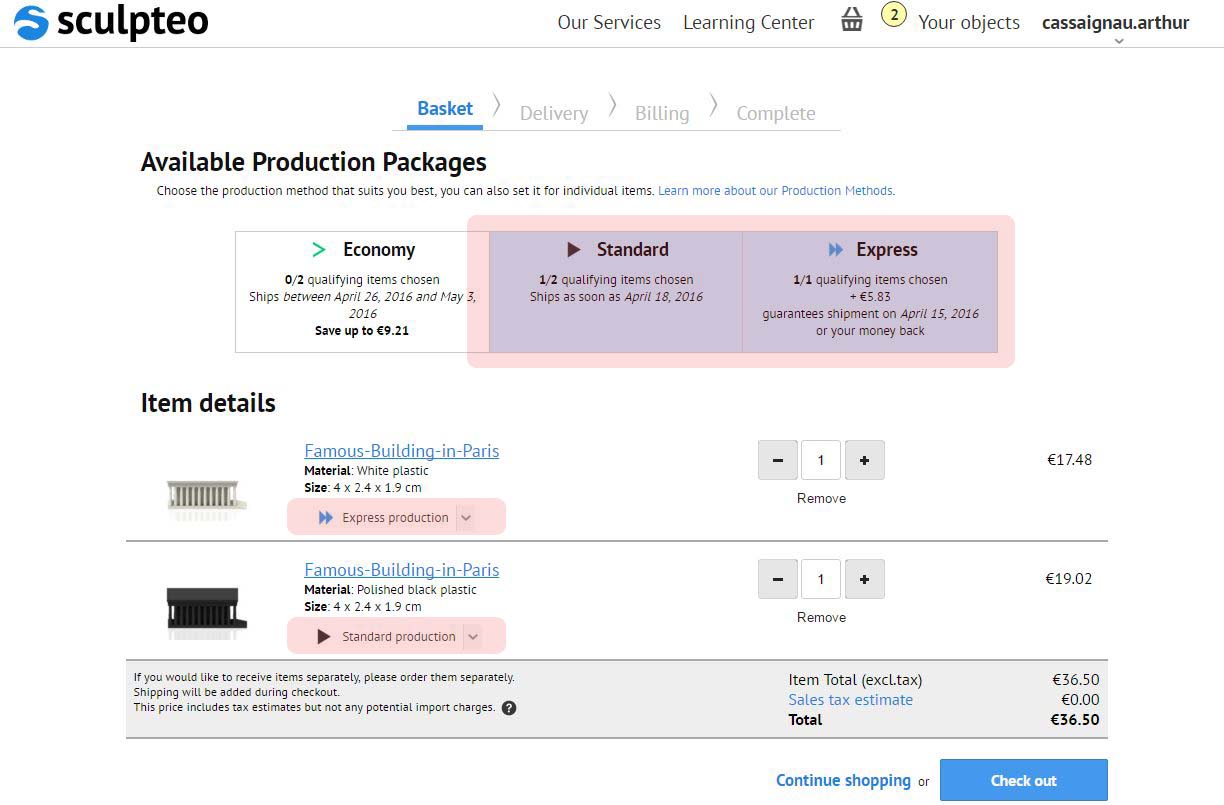This screenshot has height=805, width=1224.
Task: Click the 'Material: Polished black plastic' text
Action: [x=390, y=590]
